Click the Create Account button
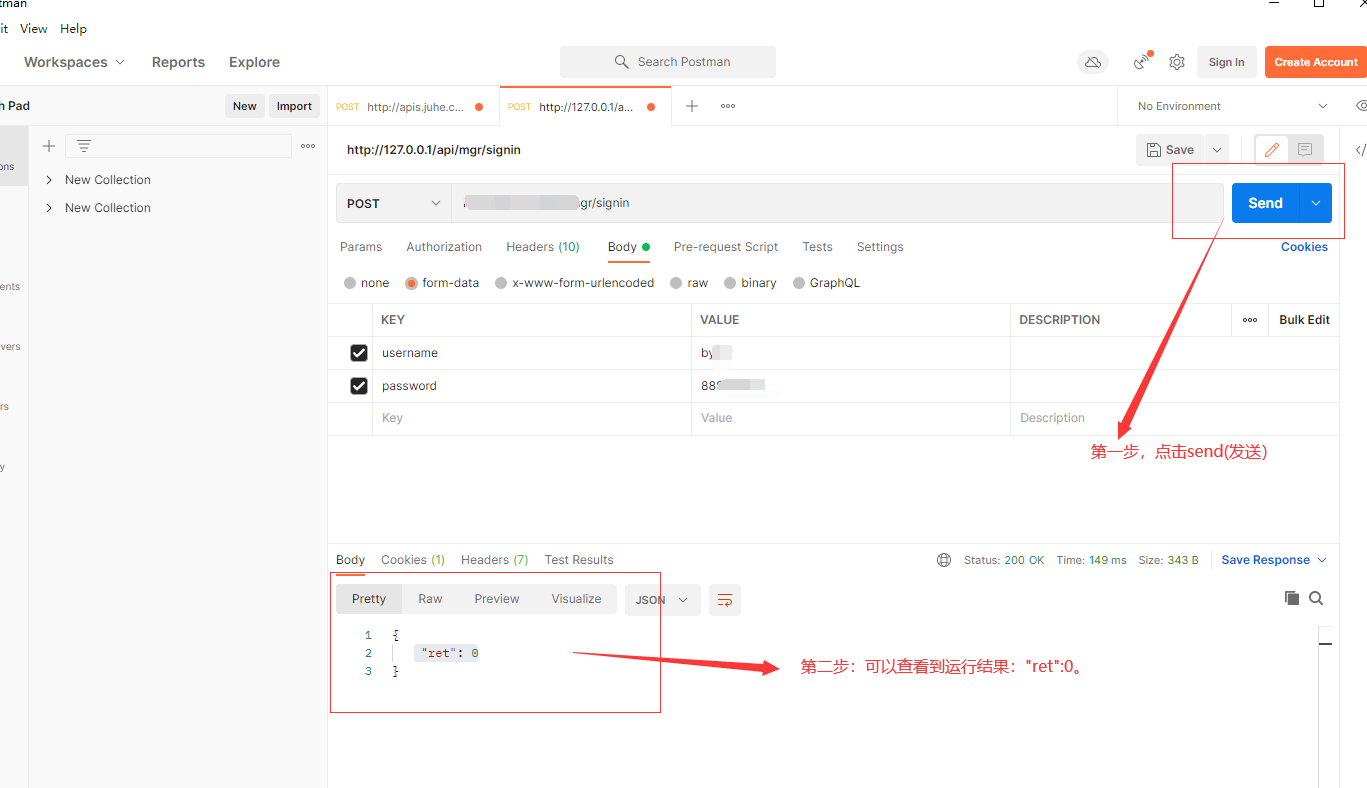This screenshot has width=1367, height=788. [x=1315, y=62]
